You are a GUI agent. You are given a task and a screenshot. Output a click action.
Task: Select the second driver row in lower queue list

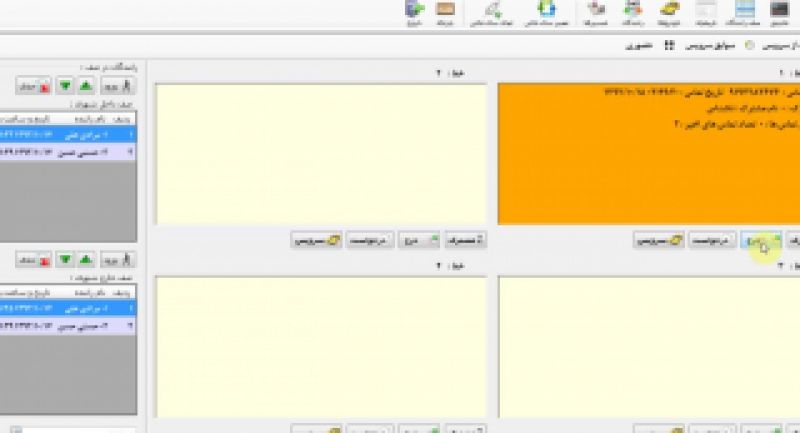[68, 324]
